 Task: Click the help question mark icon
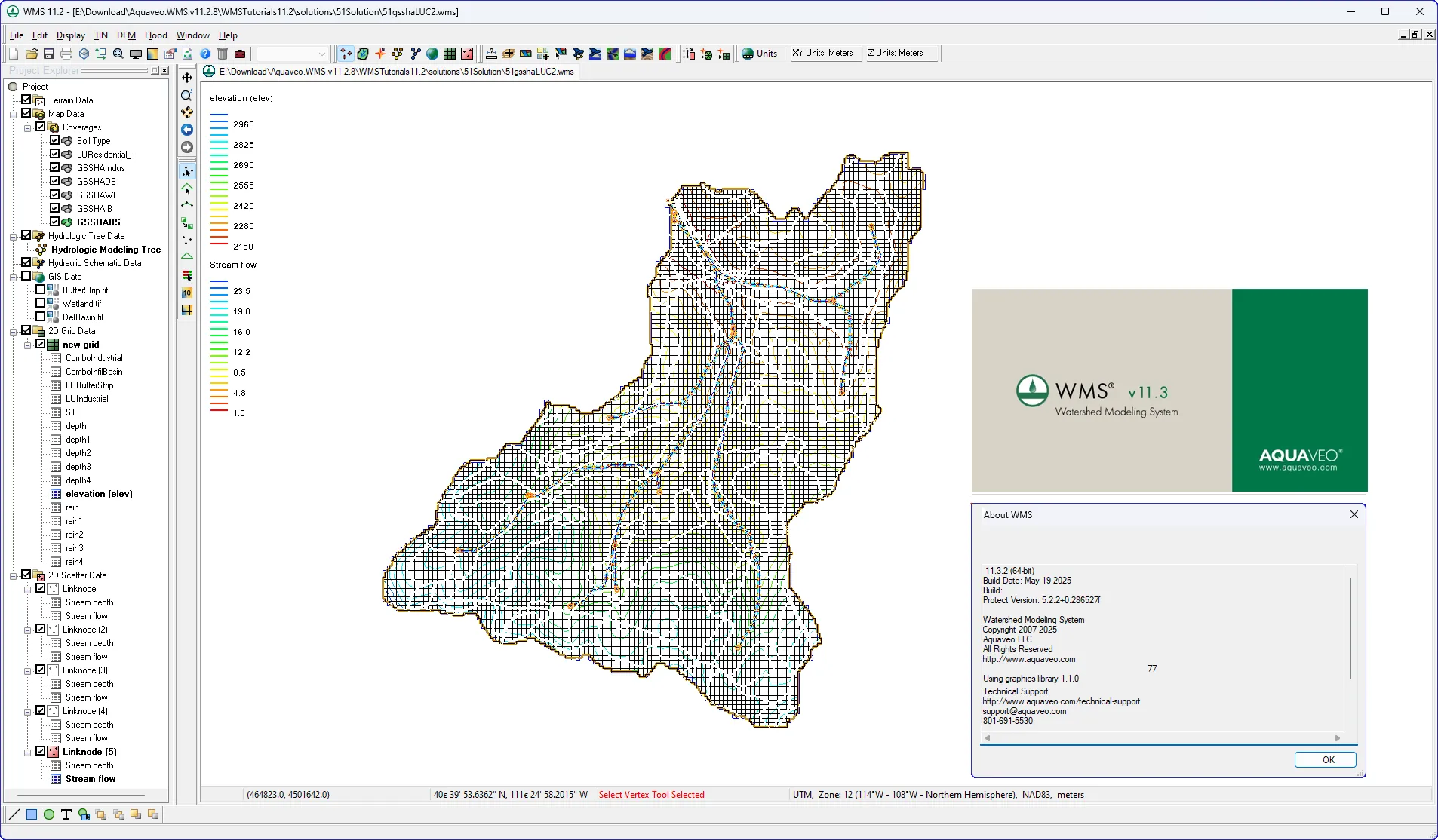pyautogui.click(x=205, y=54)
